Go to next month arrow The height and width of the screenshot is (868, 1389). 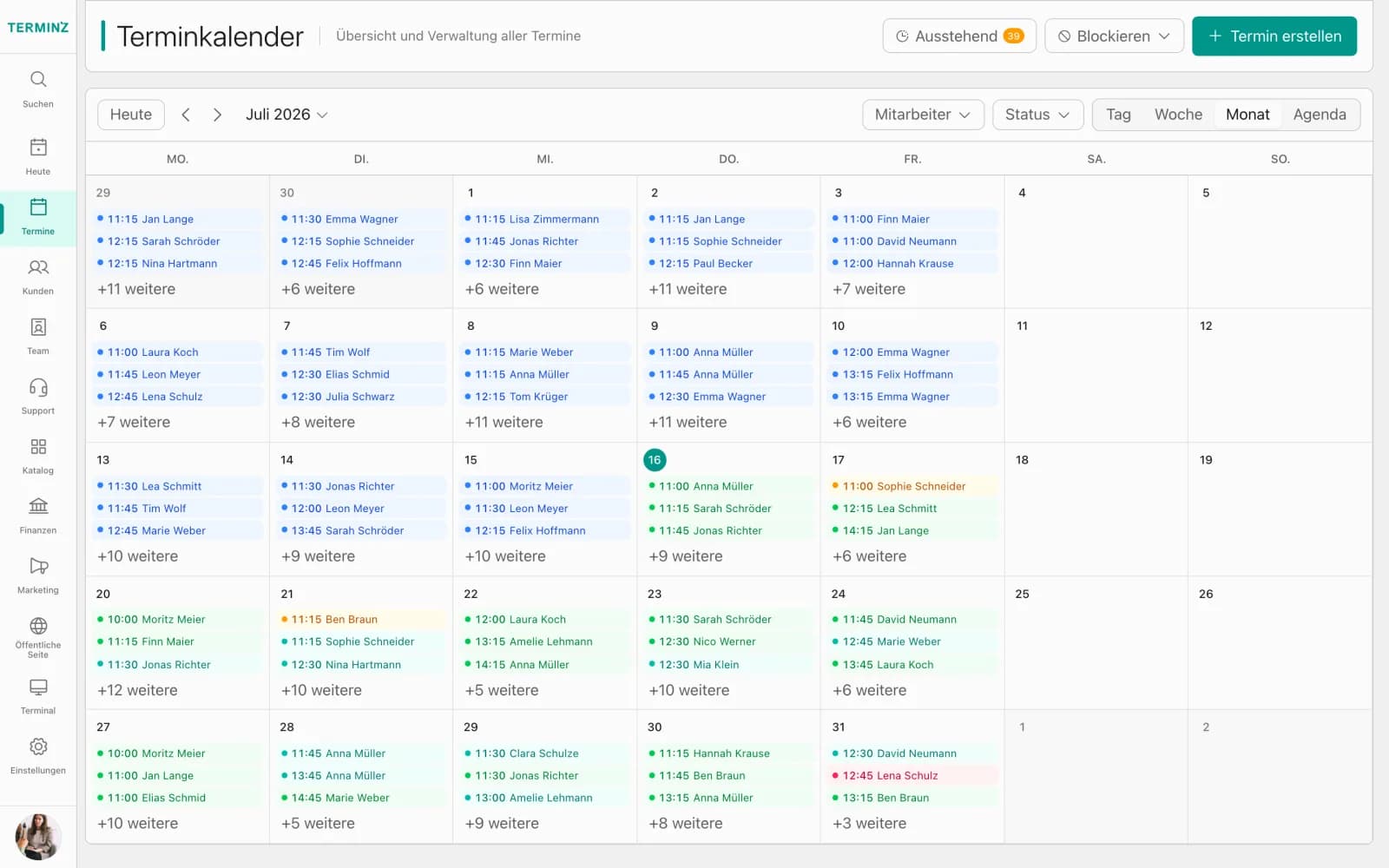pos(217,115)
